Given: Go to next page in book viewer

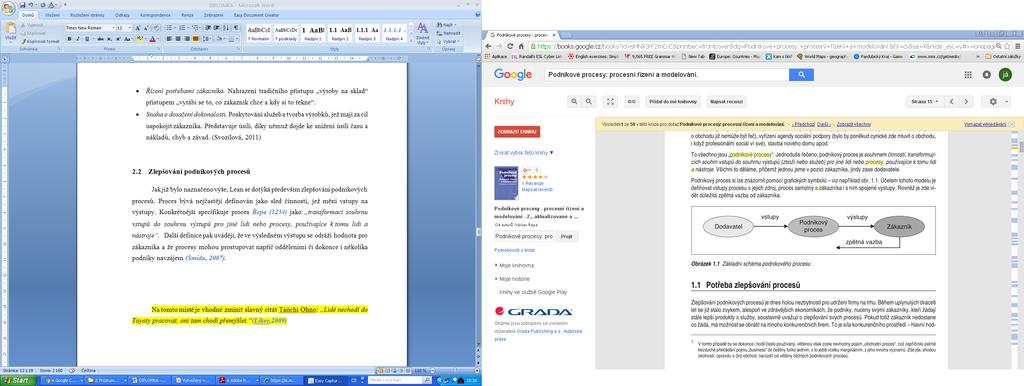Looking at the screenshot, I should 966,101.
